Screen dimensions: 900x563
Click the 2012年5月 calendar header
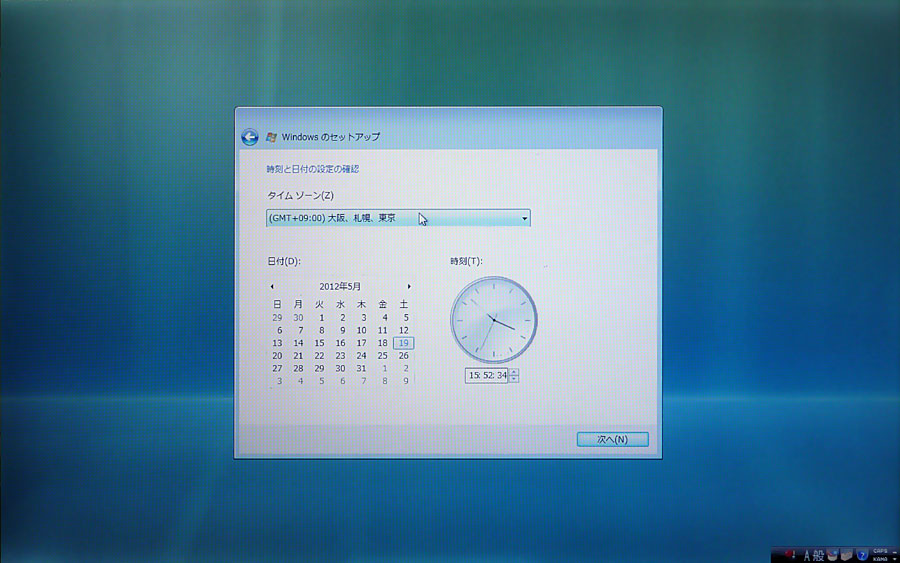click(x=340, y=286)
